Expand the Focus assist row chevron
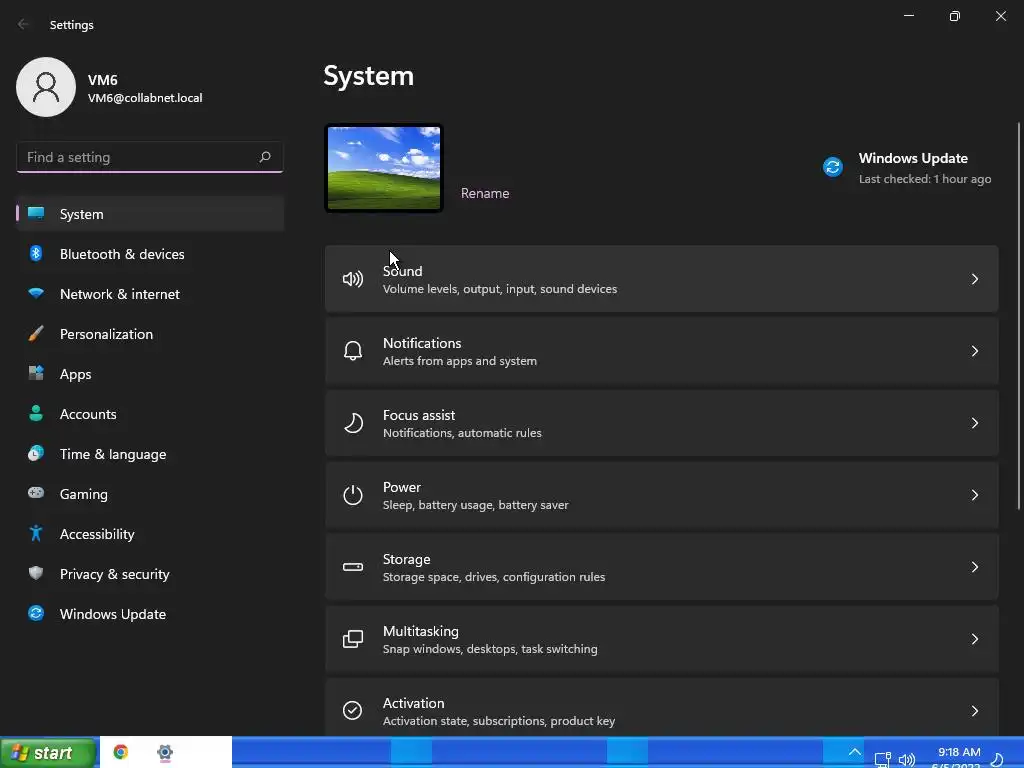Screen dimensions: 1024x768 [974, 423]
